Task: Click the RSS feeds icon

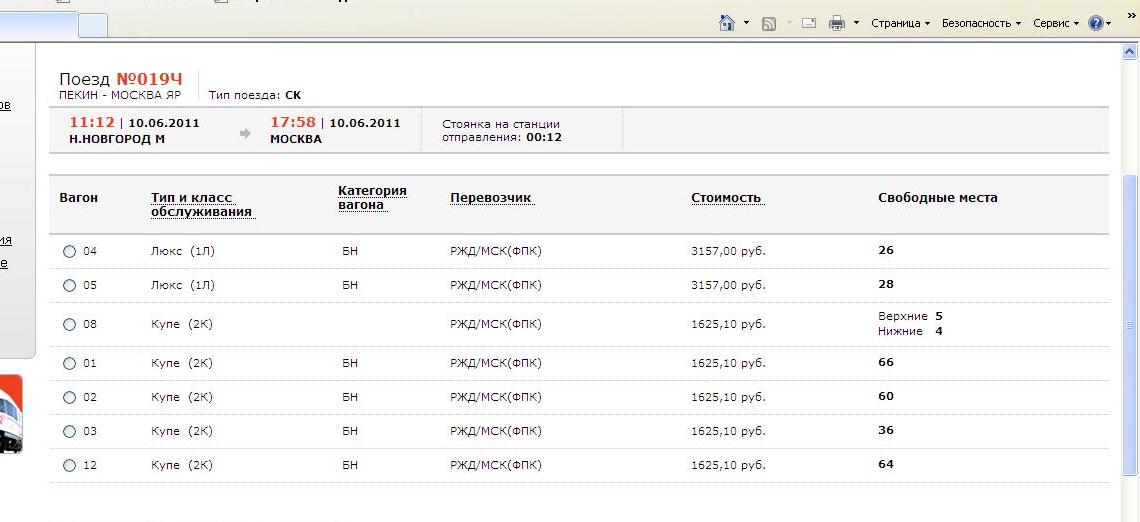Action: pos(769,23)
